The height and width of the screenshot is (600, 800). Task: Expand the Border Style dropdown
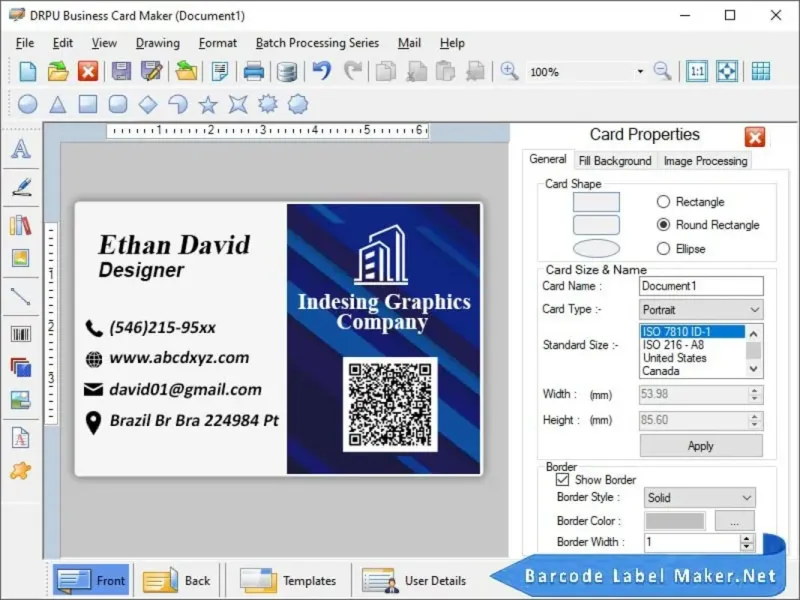699,497
